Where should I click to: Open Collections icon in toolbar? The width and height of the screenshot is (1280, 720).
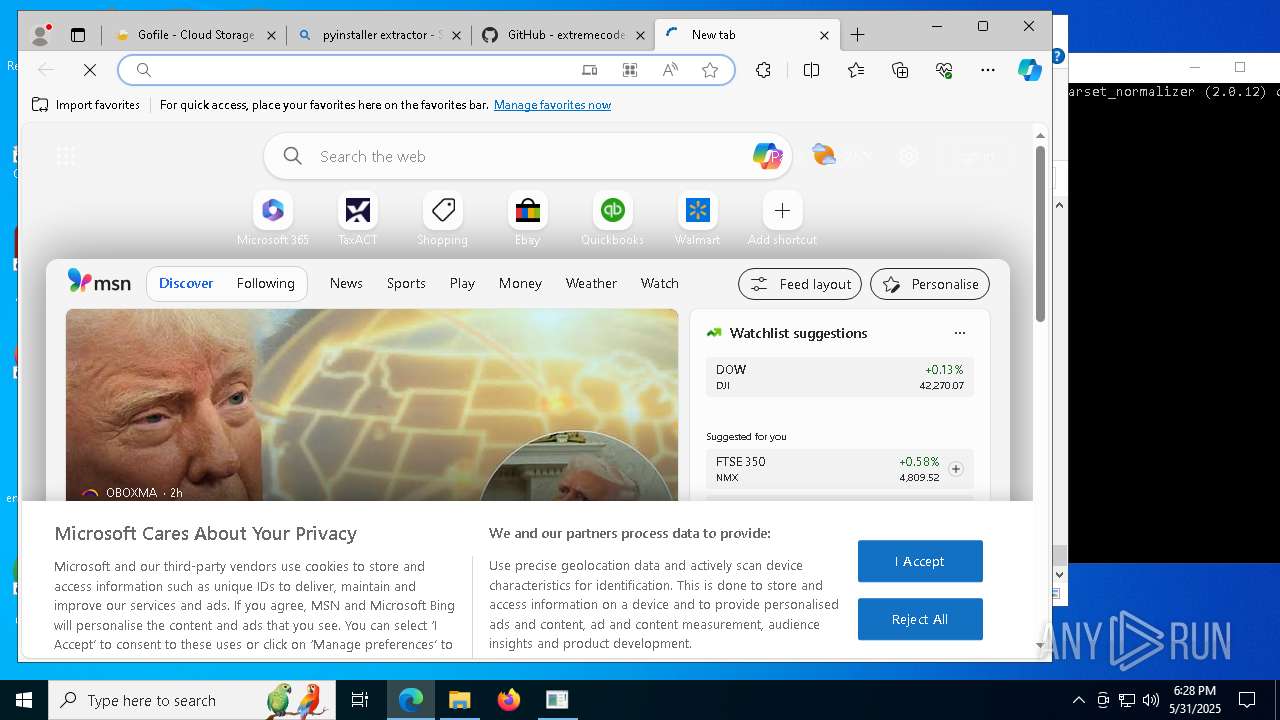(900, 70)
